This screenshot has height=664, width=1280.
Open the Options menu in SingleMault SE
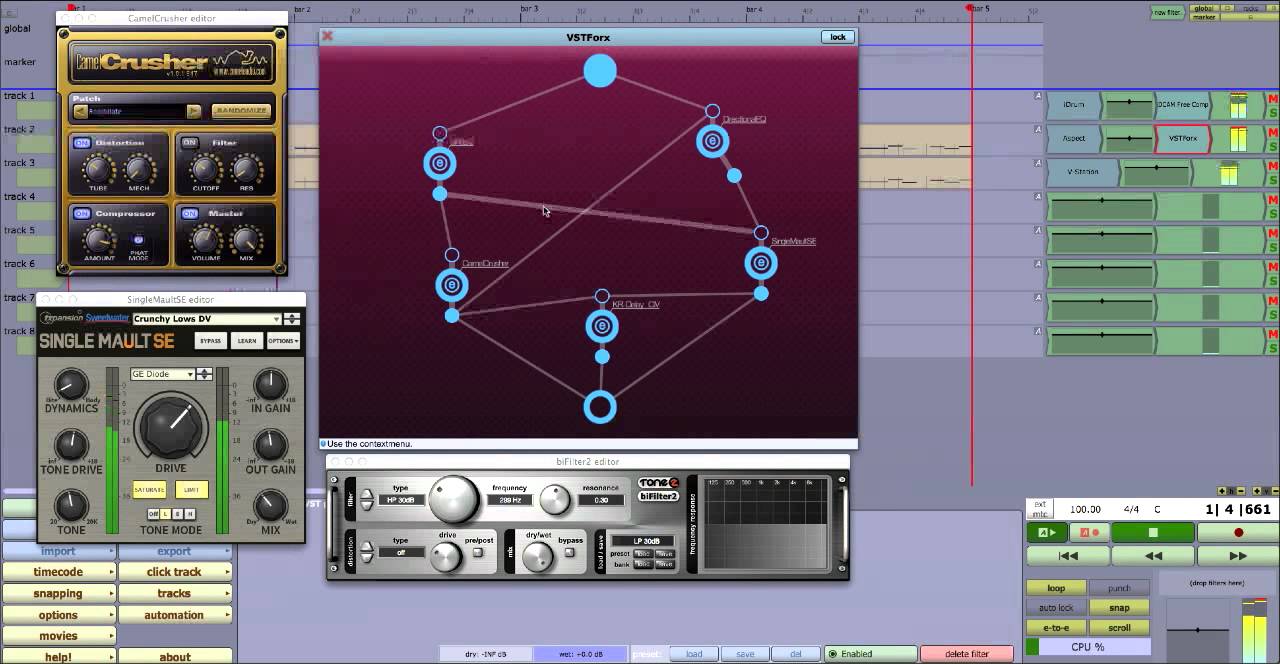click(x=283, y=341)
